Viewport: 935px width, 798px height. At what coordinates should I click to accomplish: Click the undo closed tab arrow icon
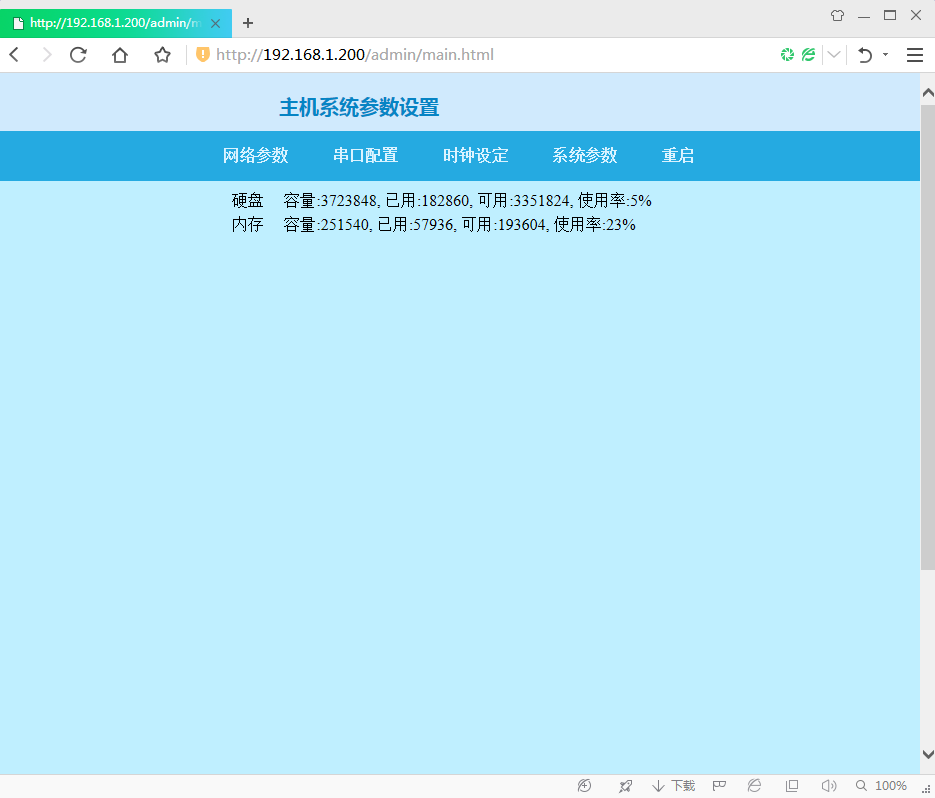pos(865,55)
